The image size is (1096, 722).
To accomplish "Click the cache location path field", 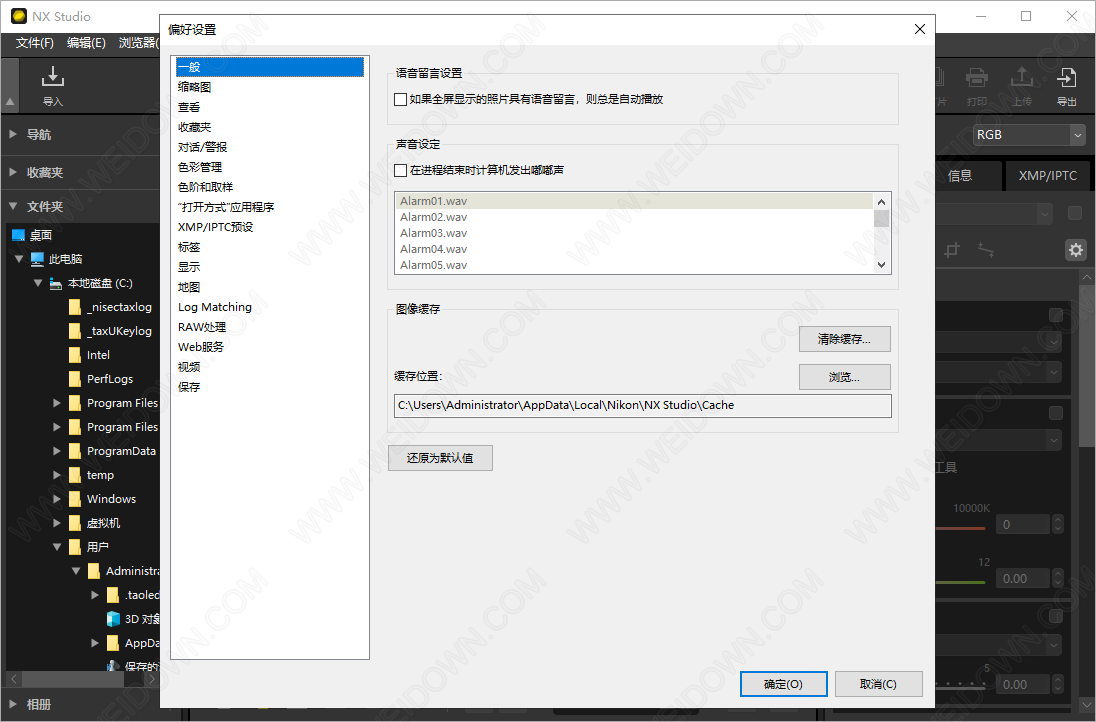I will pos(642,405).
